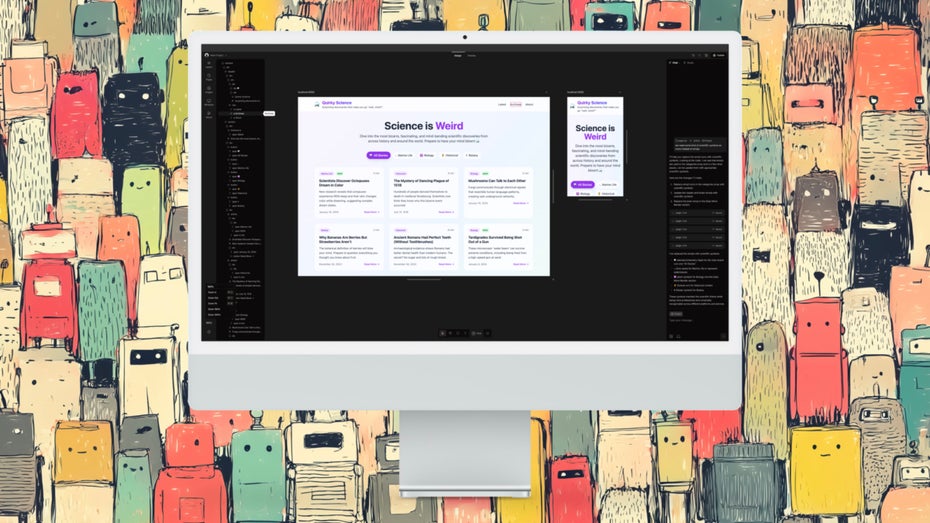Expand the top-level node in the layer tree
Viewport: 930px width, 523px height.
click(221, 64)
